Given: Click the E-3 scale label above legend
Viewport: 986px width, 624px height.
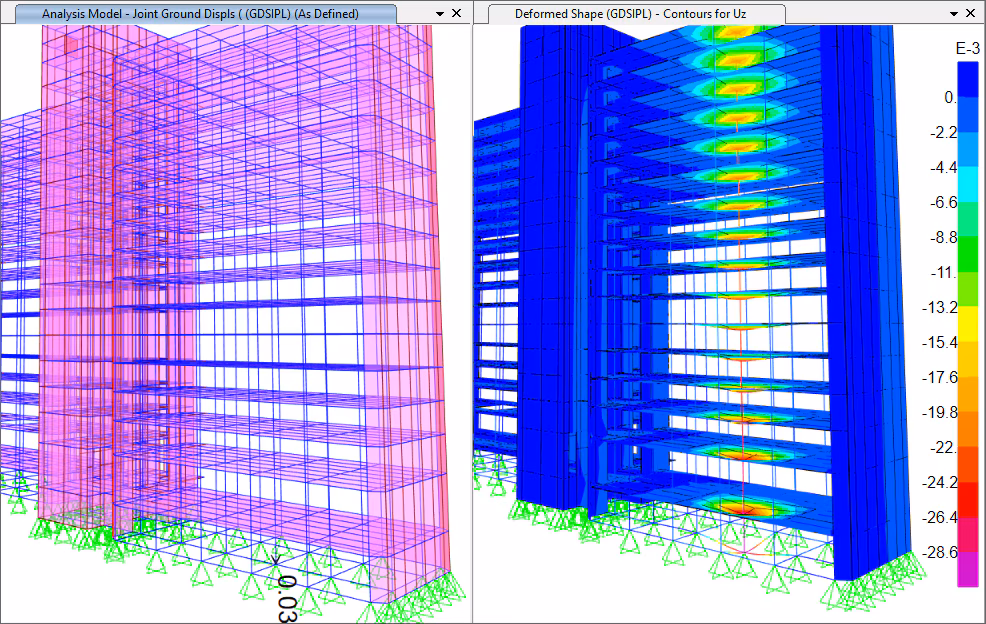Looking at the screenshot, I should [x=967, y=48].
